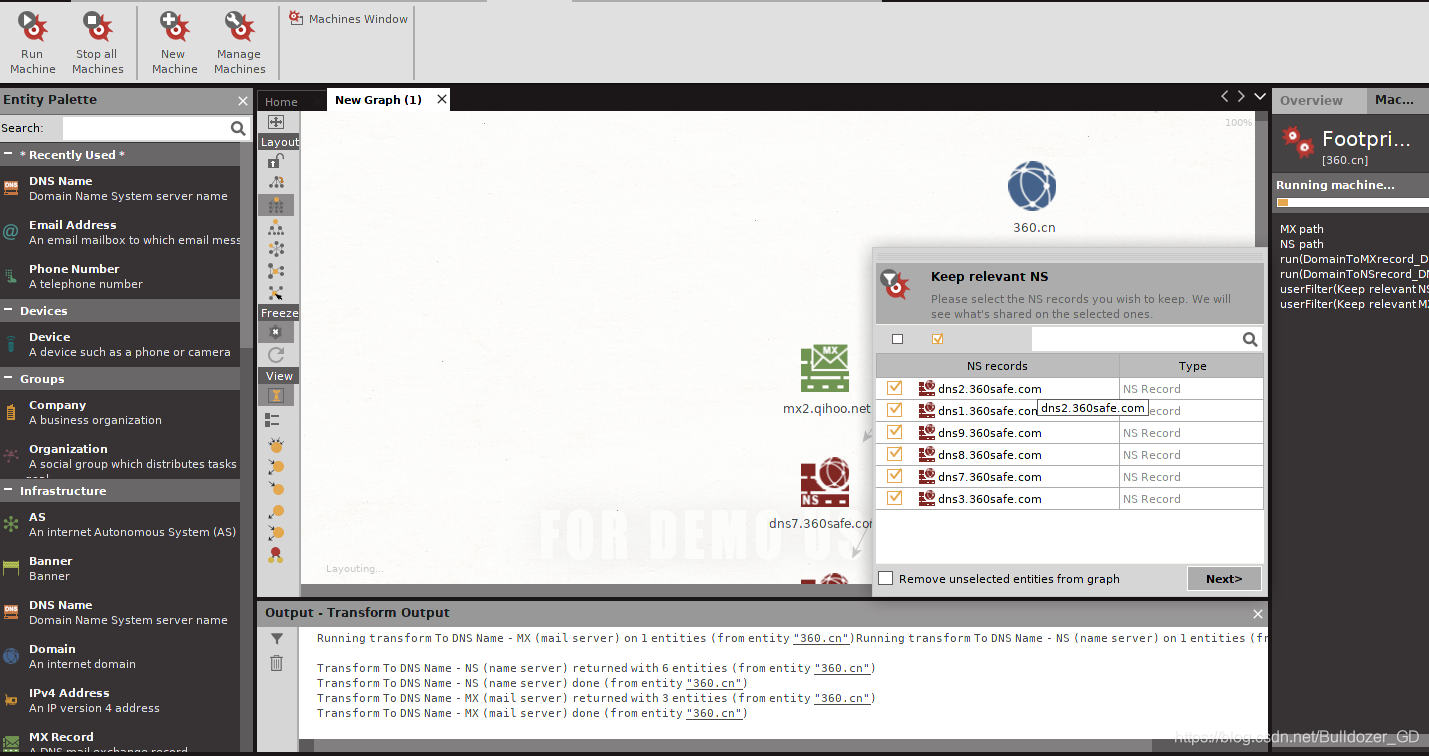
Task: Click the next tab arrow
Action: point(1241,97)
